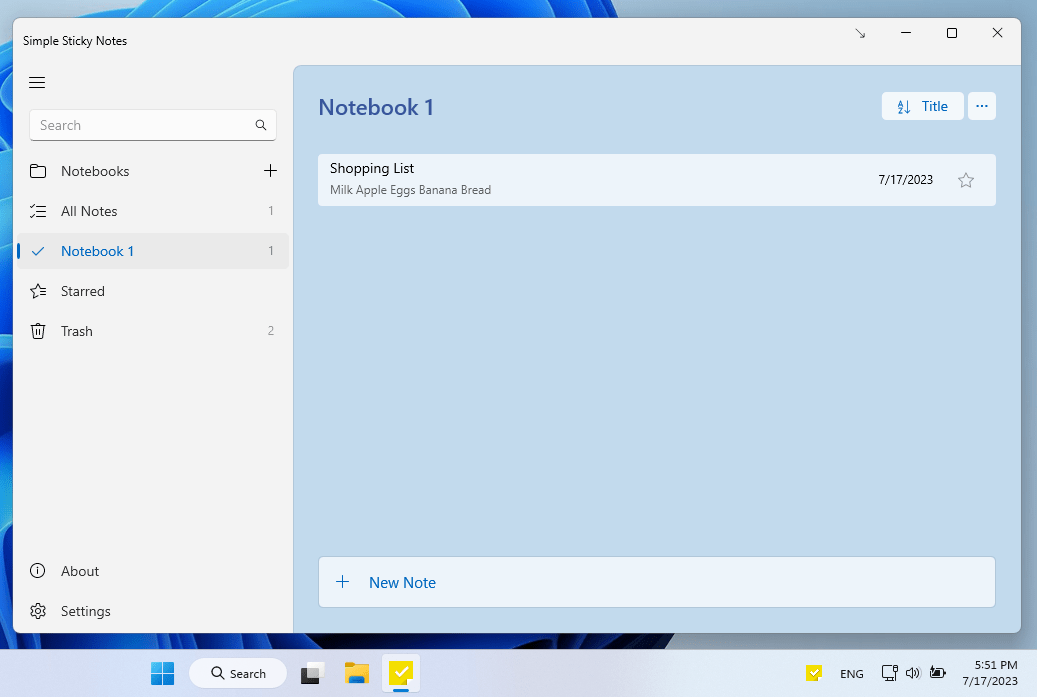Click into the Search input field
The image size is (1037, 697).
click(x=140, y=125)
